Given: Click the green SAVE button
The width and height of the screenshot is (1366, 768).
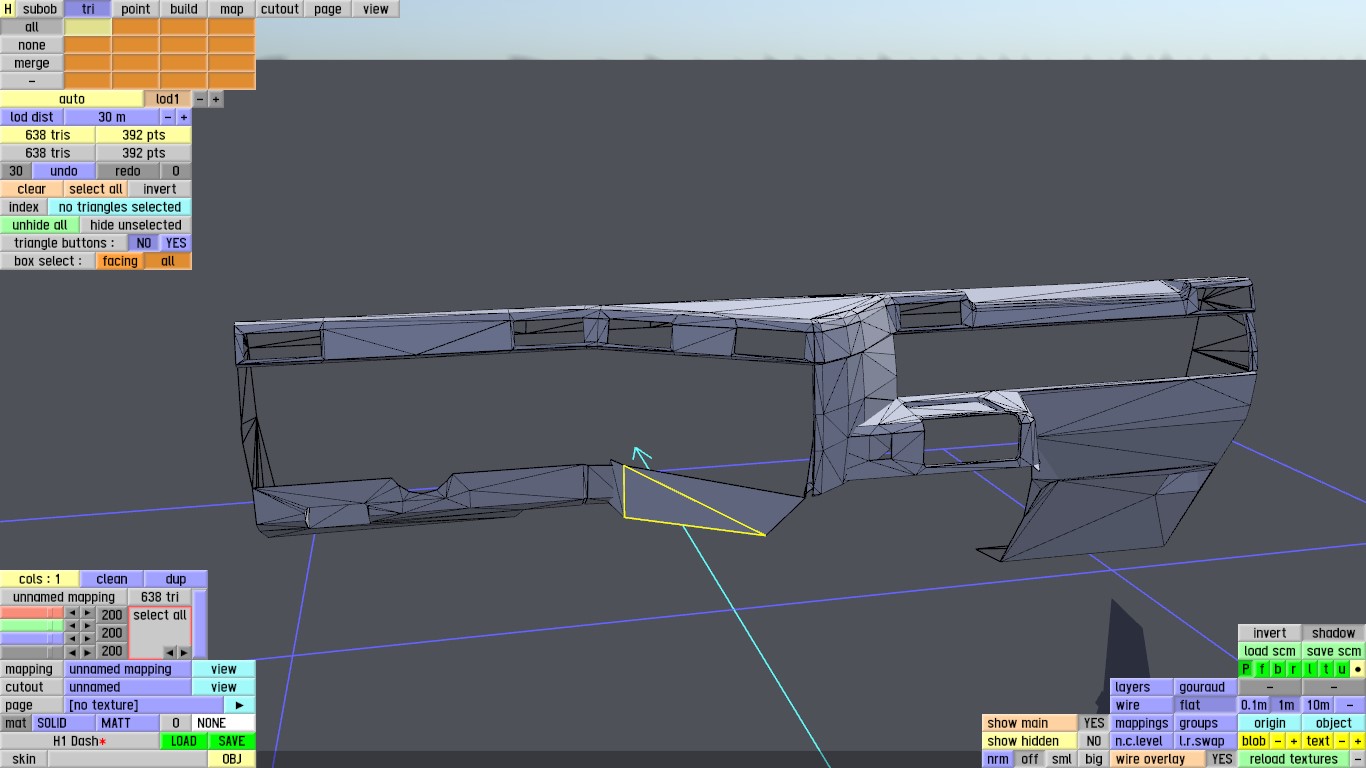Looking at the screenshot, I should tap(232, 741).
